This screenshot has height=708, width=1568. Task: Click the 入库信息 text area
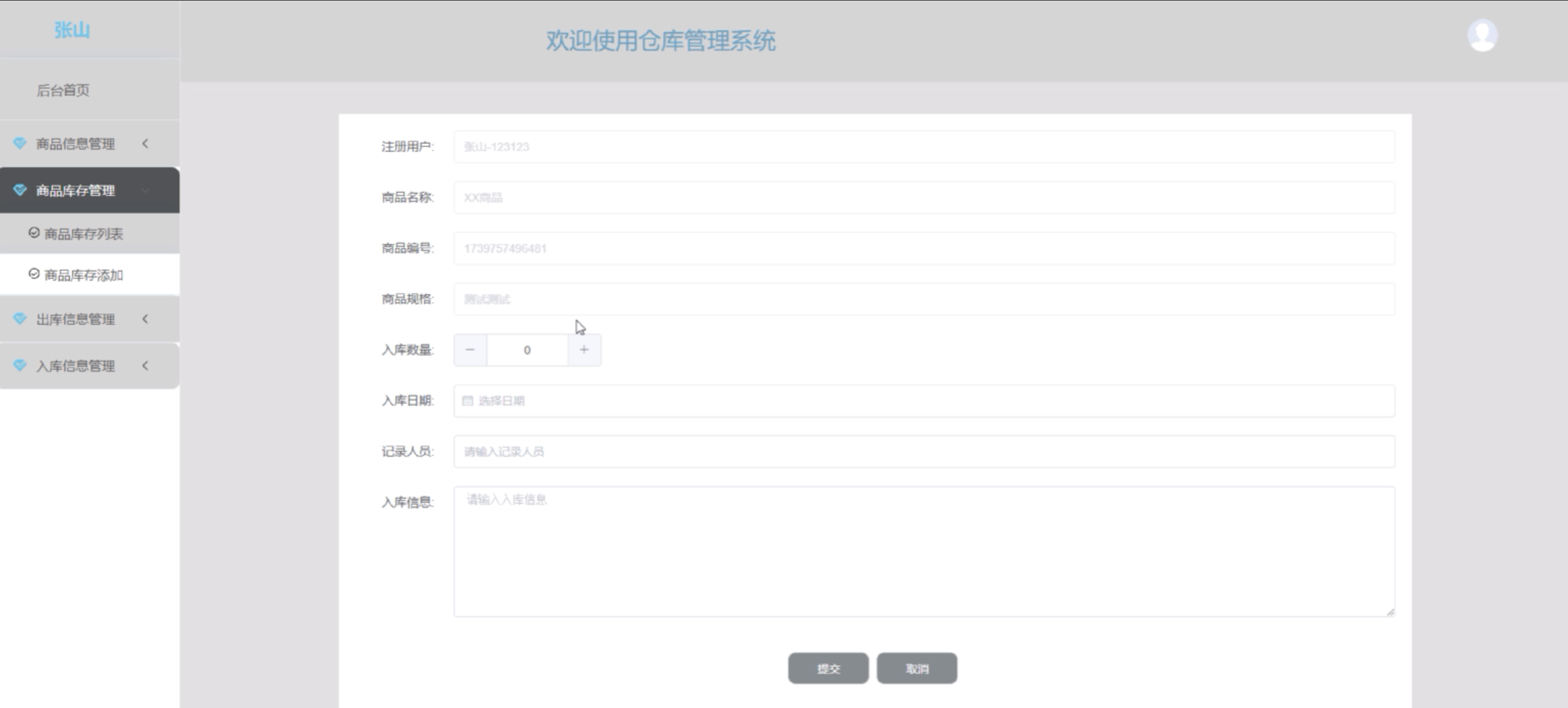click(924, 551)
